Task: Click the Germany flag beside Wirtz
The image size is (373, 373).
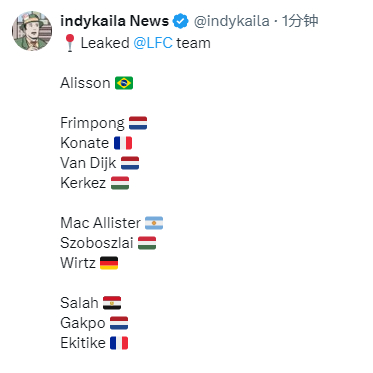Action: pos(109,263)
